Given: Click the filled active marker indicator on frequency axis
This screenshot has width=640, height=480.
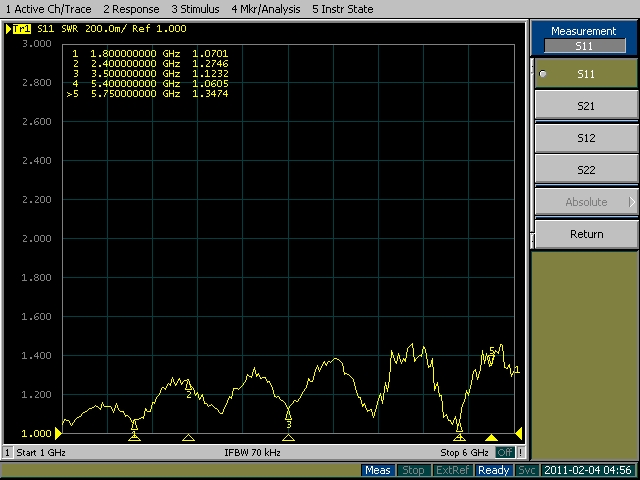Looking at the screenshot, I should (x=491, y=438).
